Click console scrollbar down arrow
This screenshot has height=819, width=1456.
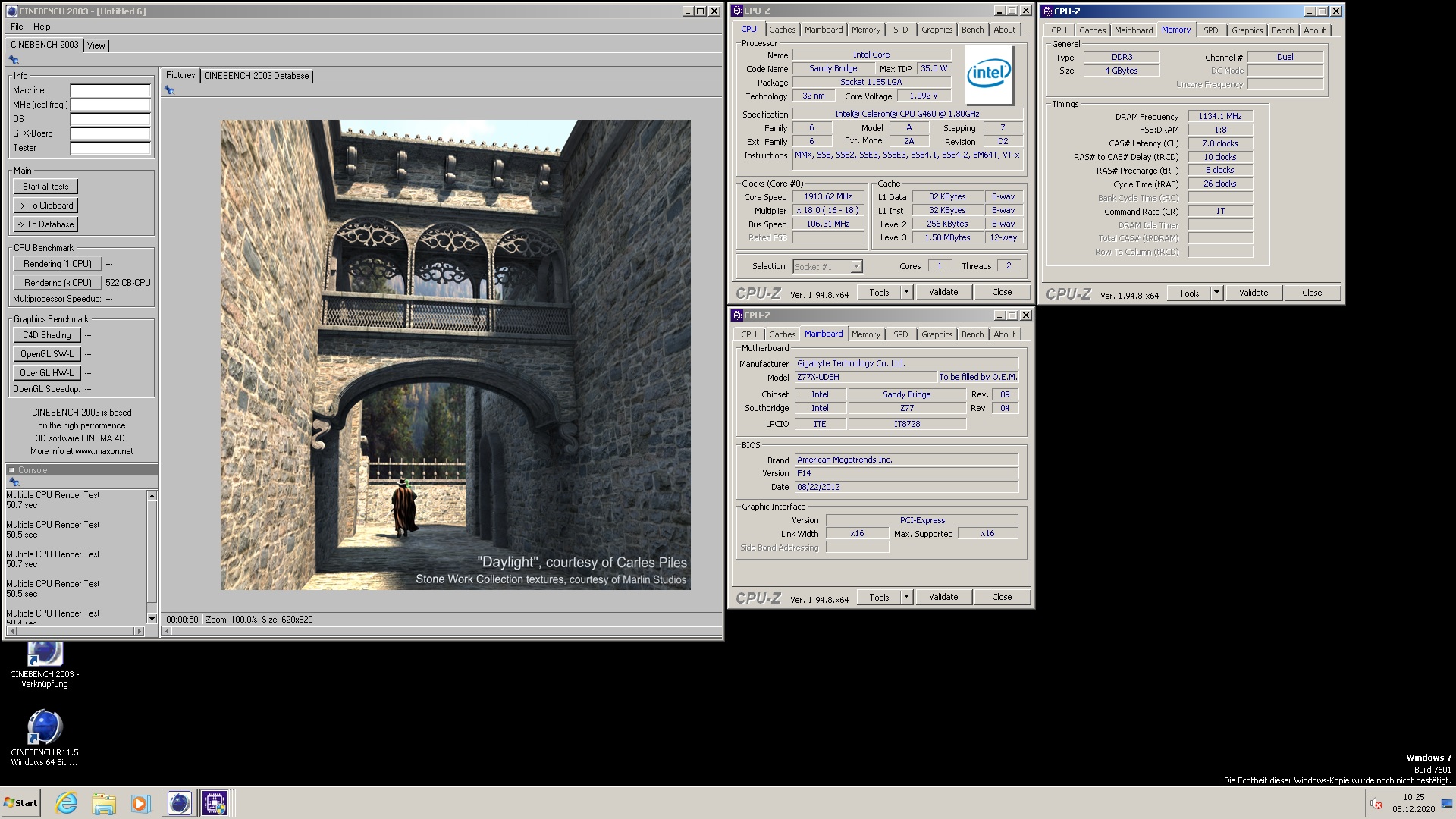pyautogui.click(x=152, y=619)
